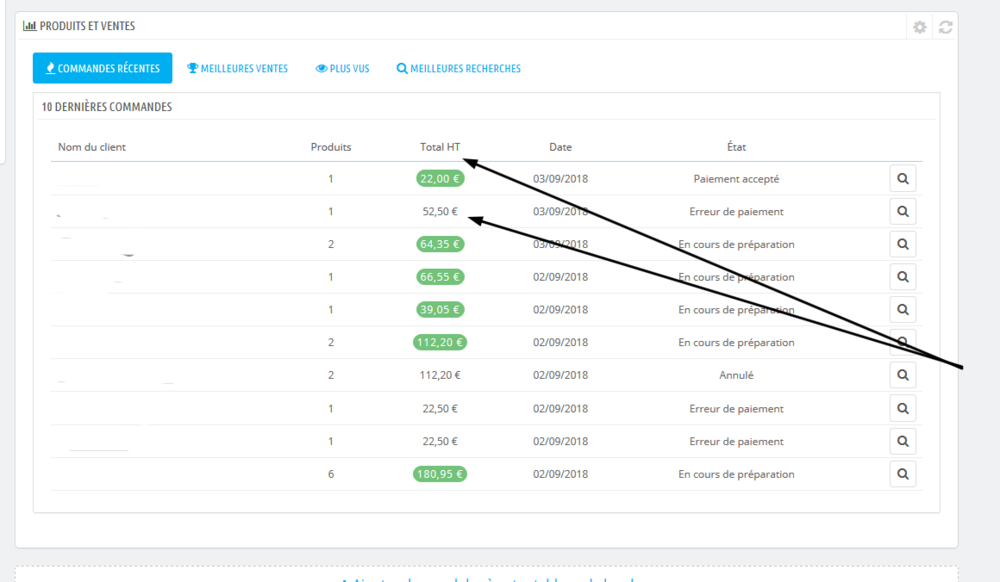1000x582 pixels.
Task: Open the Meilleures Ventes tab
Action: [x=237, y=68]
